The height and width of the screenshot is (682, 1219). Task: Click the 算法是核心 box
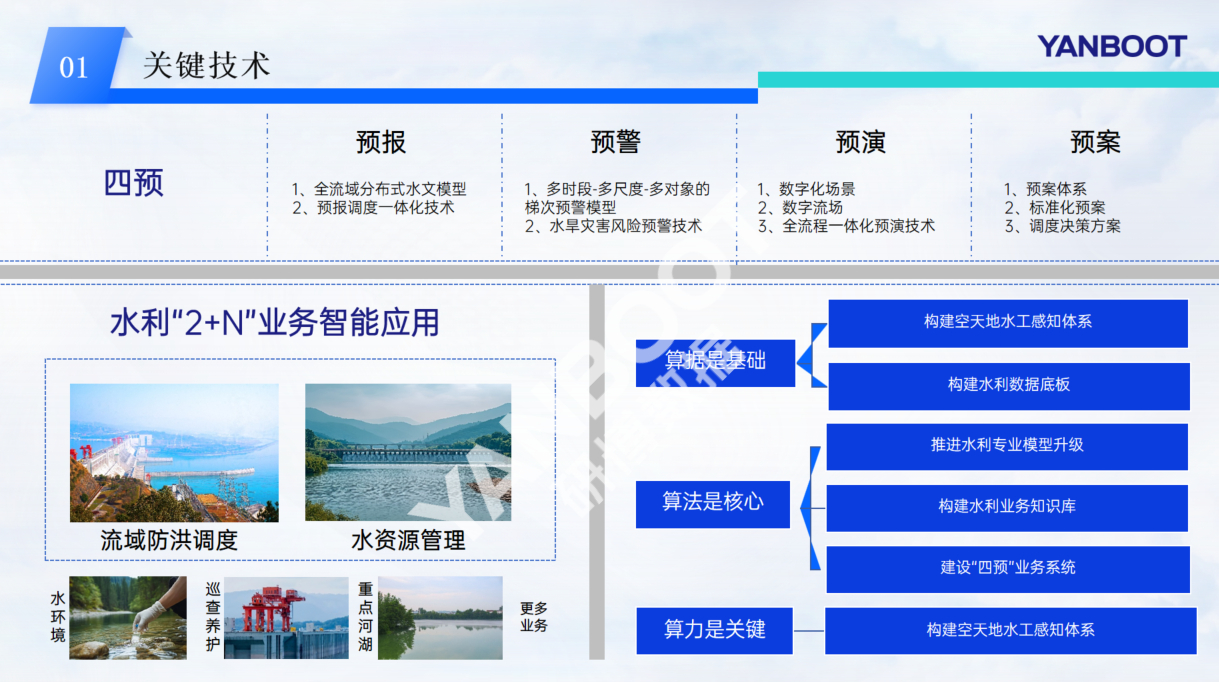(x=712, y=503)
